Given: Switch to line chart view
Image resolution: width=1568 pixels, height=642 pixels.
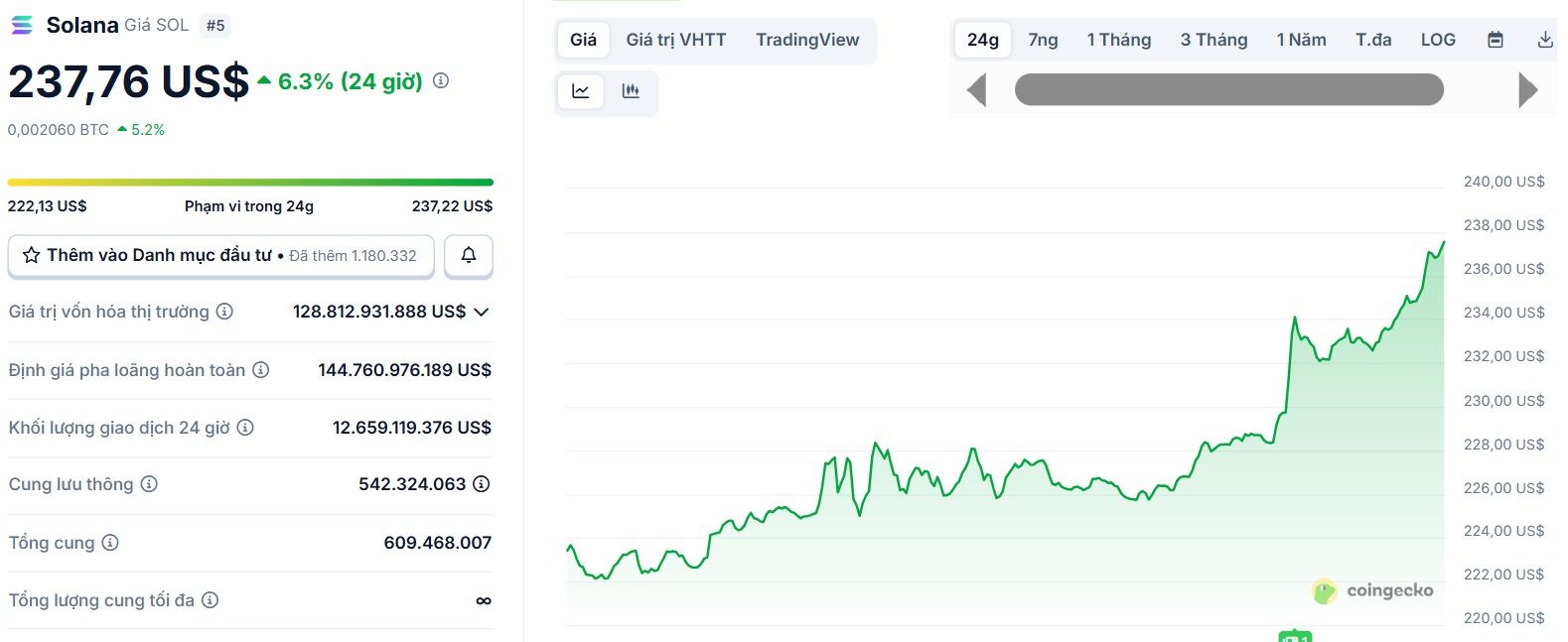Looking at the screenshot, I should tap(581, 91).
